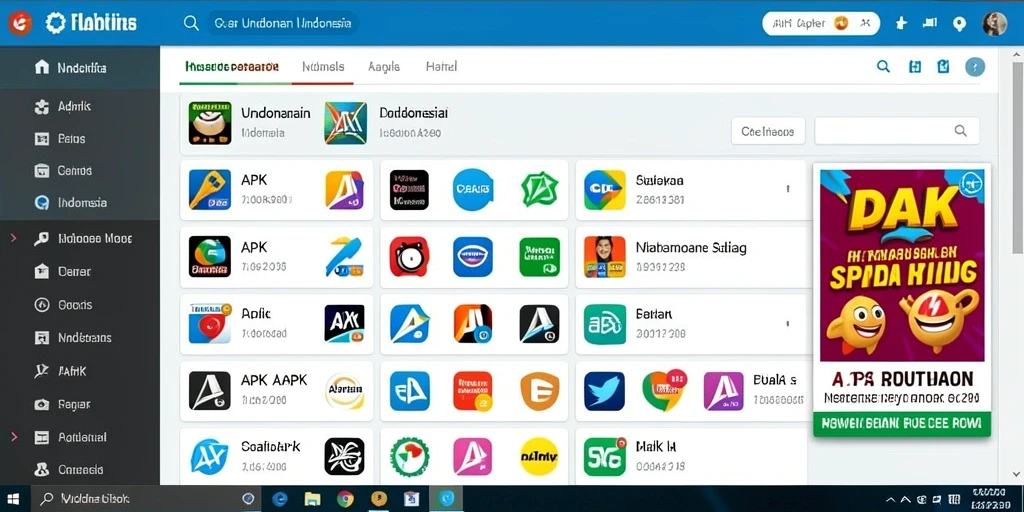Switch to the first green-underlined tab
Screen dimensions: 1024x512
[x=232, y=67]
